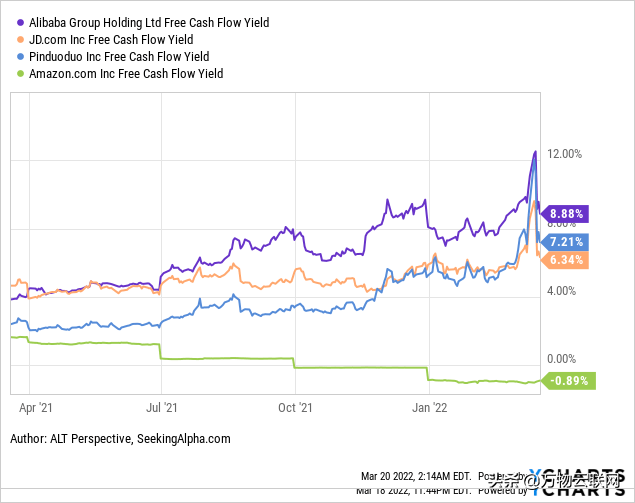Click the -0.89% Amazon value tag
The height and width of the screenshot is (503, 635).
point(569,381)
